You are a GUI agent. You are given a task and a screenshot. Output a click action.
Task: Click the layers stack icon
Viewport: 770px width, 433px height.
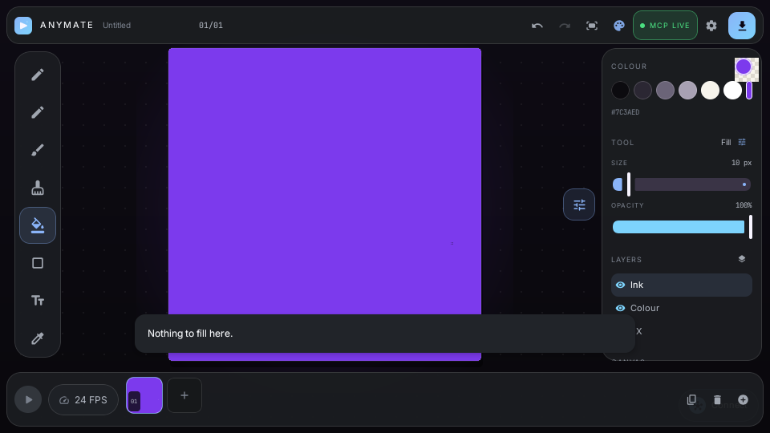pyautogui.click(x=742, y=259)
